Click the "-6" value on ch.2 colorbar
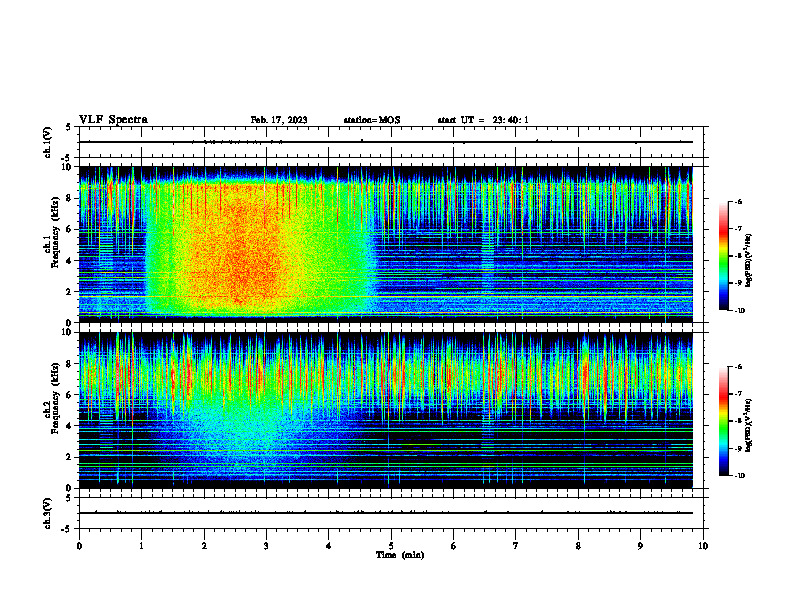Viewport: 792px width, 612px height. tap(739, 367)
